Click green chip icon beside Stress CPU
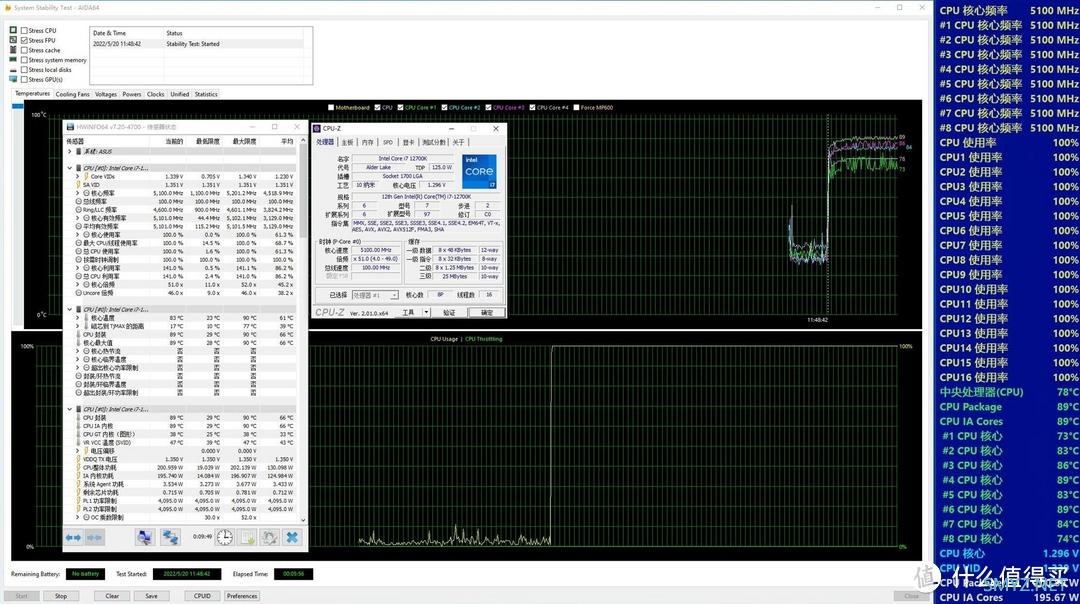 click(x=13, y=30)
